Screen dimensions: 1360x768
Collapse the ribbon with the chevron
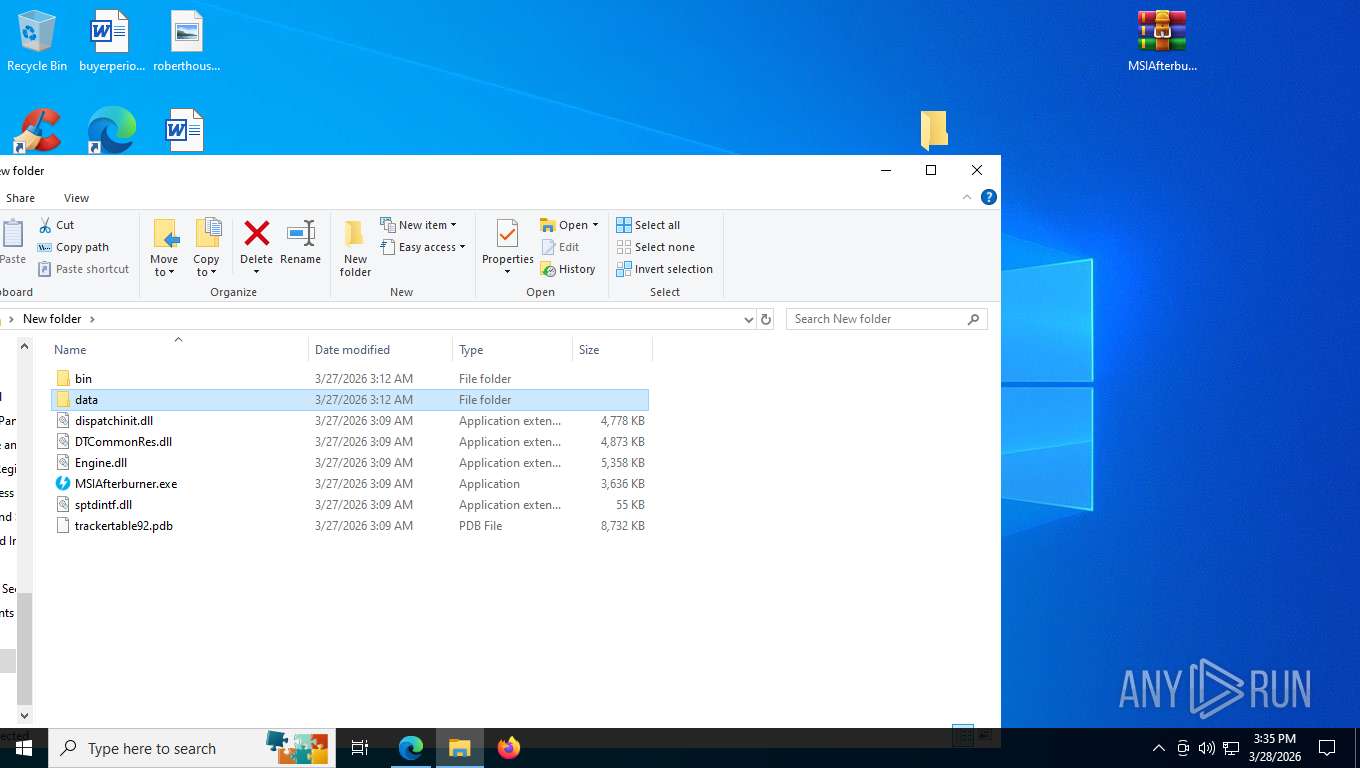pos(967,198)
